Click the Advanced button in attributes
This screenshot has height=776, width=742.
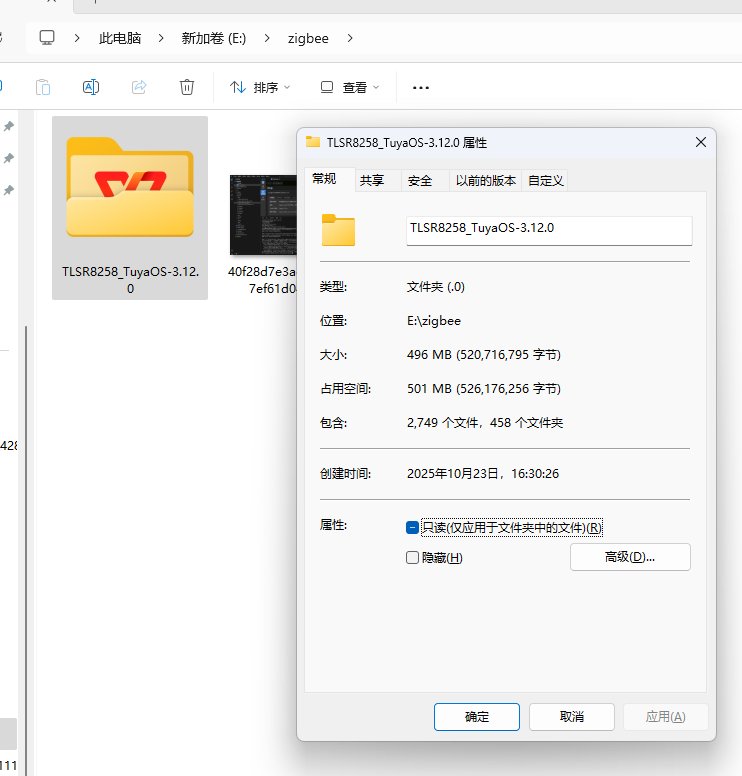click(x=630, y=557)
